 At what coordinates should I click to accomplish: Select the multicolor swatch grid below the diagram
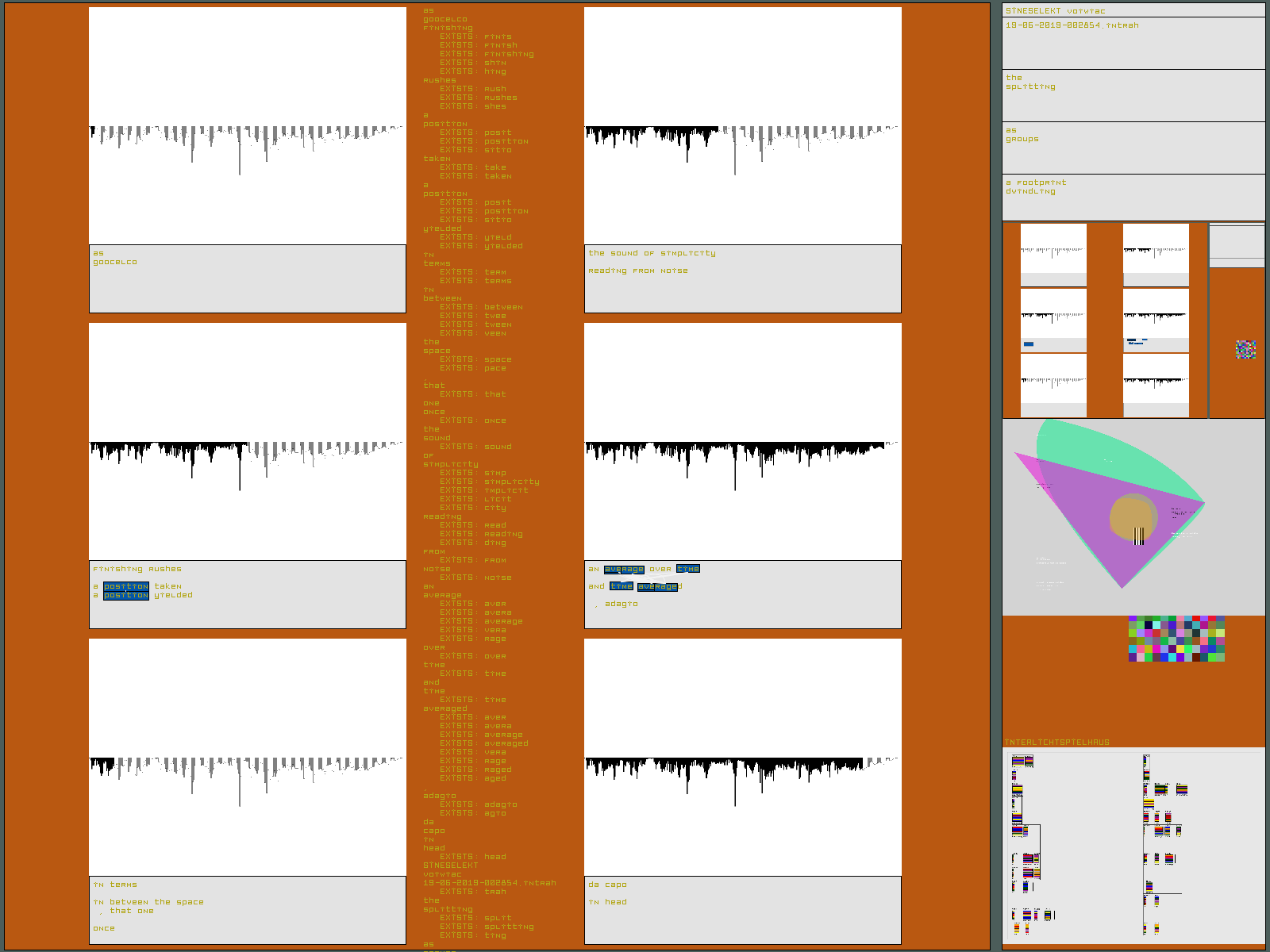1176,639
